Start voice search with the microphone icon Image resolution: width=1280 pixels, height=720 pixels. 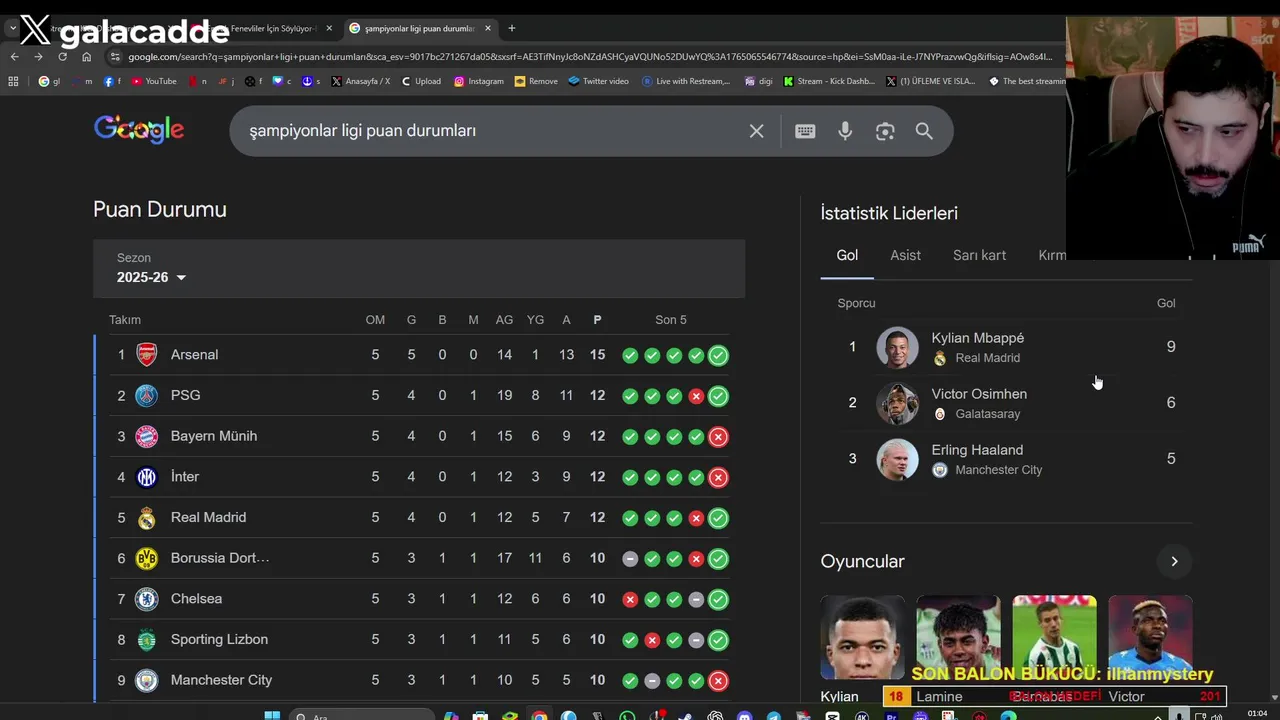pyautogui.click(x=845, y=131)
